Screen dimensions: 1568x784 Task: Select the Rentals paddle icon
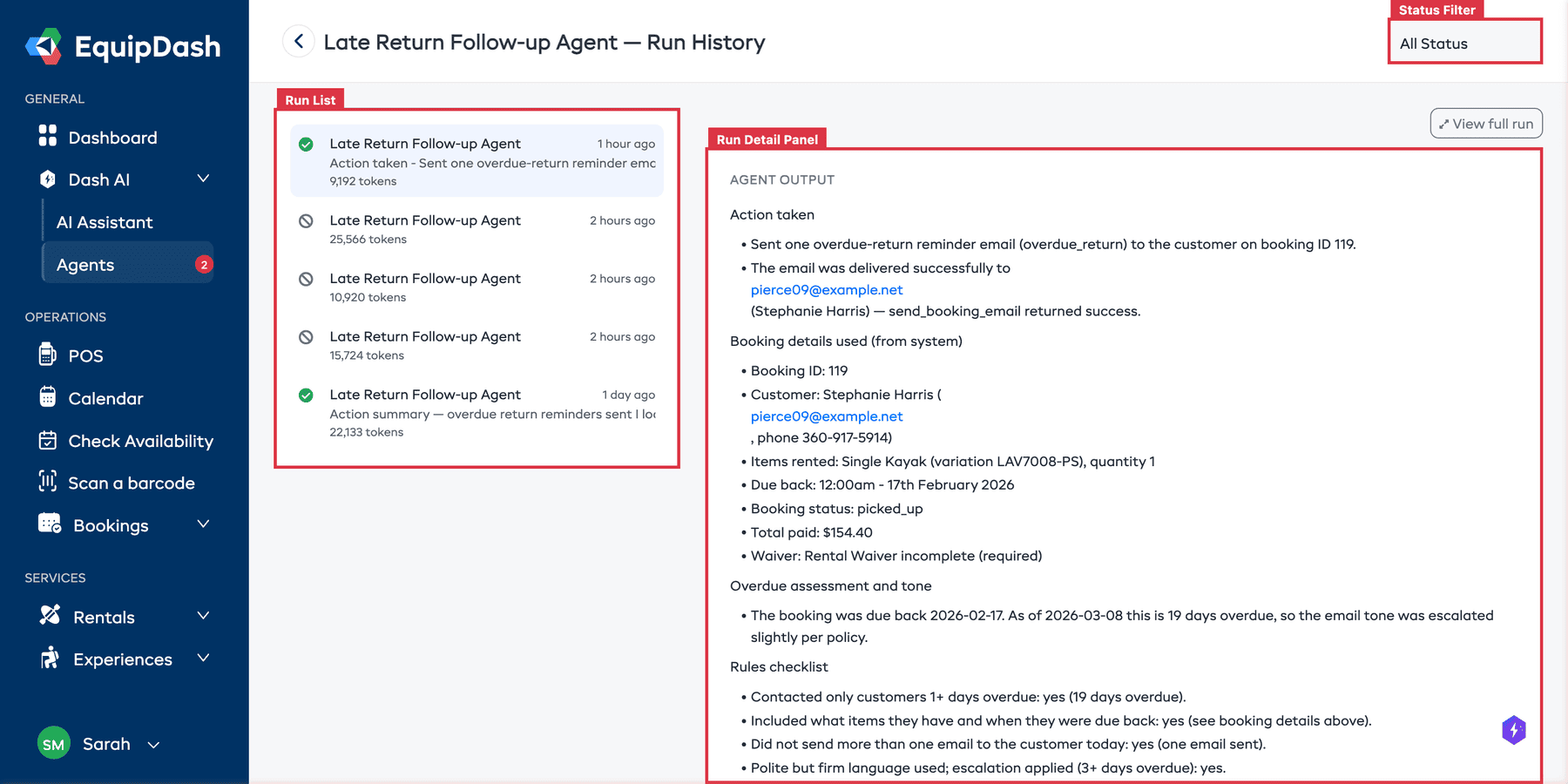coord(50,616)
